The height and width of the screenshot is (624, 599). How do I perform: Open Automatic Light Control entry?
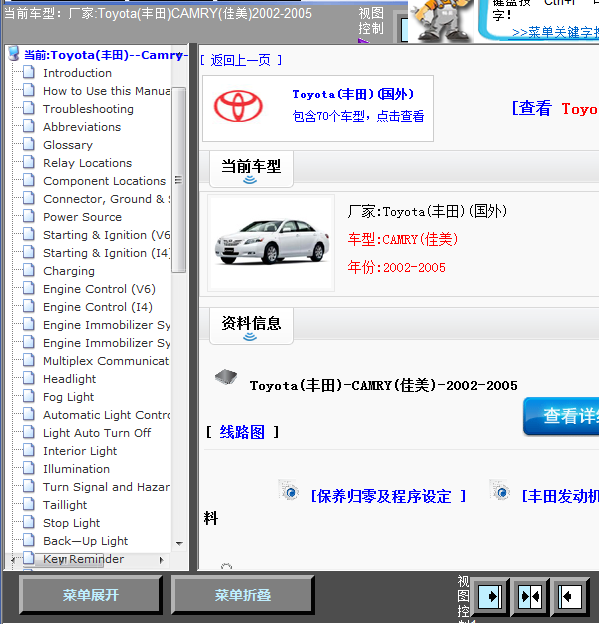107,415
